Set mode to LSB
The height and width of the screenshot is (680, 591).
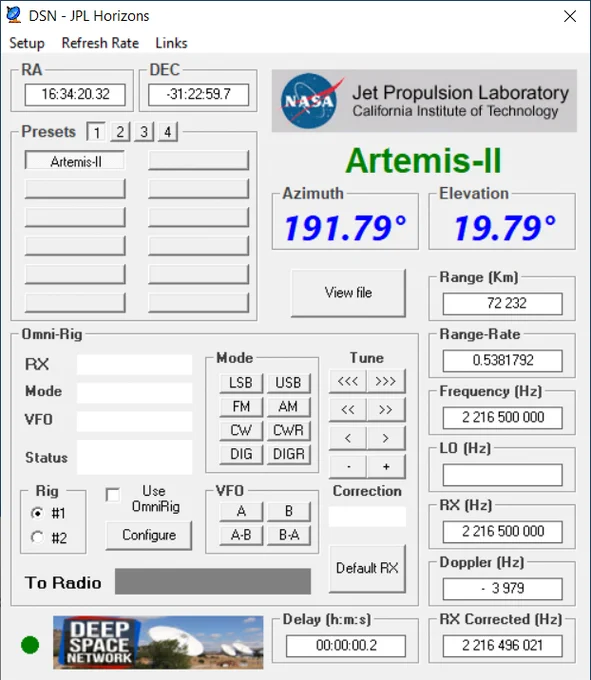241,382
